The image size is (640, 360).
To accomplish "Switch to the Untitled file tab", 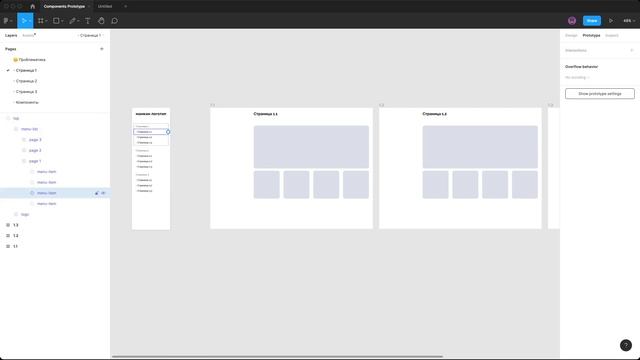I will 105,6.
